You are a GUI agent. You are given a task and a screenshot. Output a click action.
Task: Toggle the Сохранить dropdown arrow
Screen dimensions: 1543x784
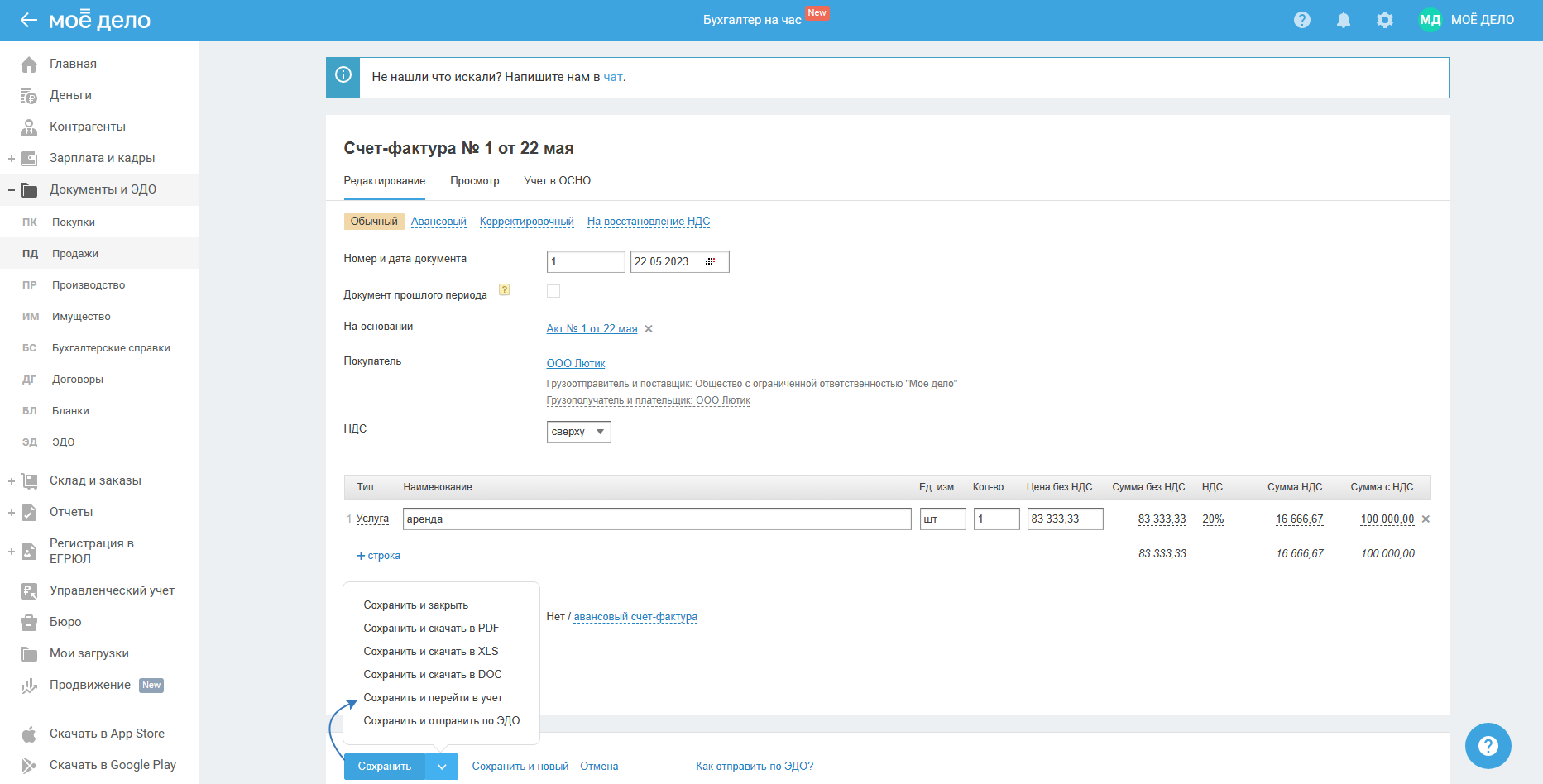coord(442,767)
